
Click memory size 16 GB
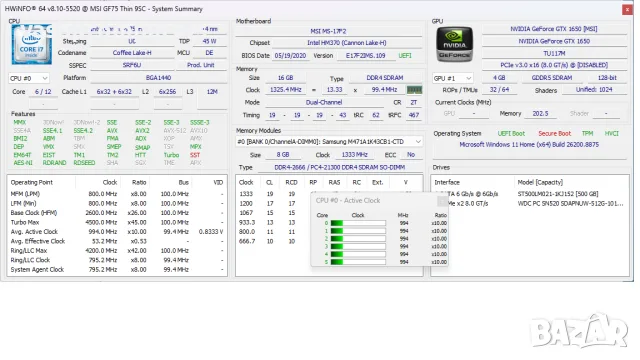[x=285, y=78]
